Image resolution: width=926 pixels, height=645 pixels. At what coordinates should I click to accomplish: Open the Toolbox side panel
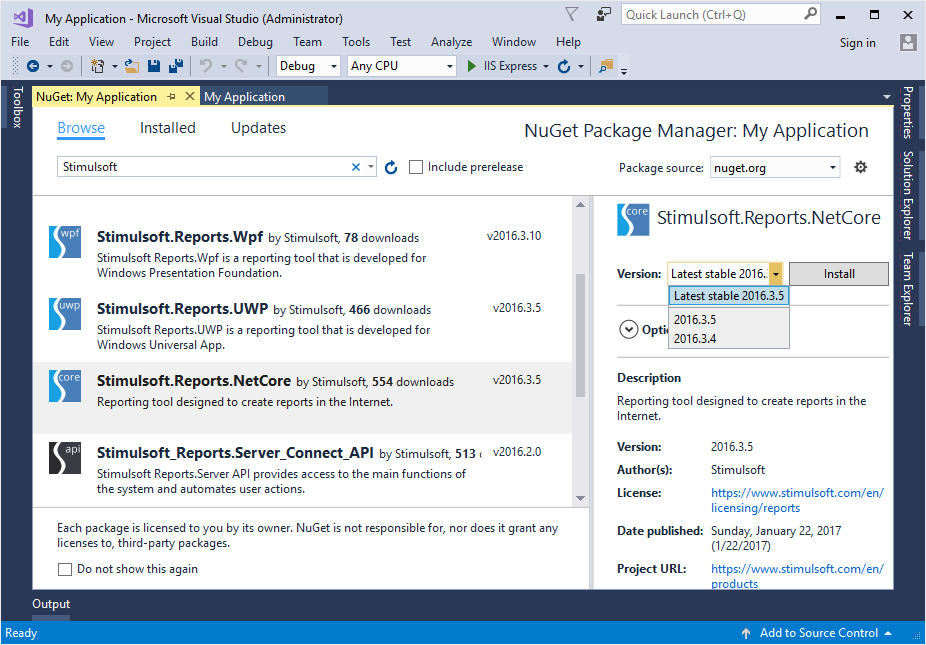click(x=17, y=107)
